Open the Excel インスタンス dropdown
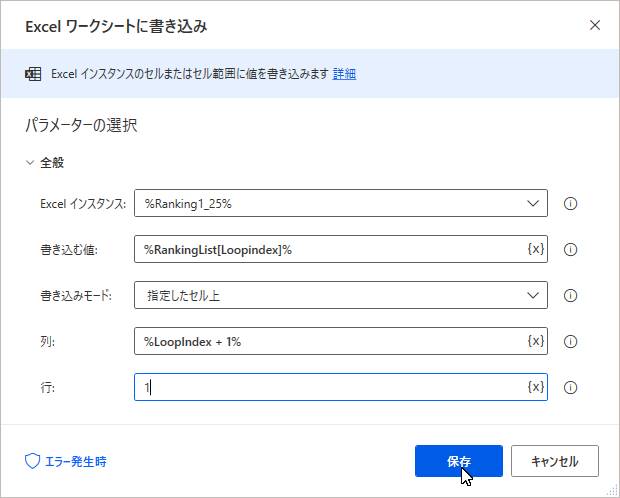 point(341,203)
